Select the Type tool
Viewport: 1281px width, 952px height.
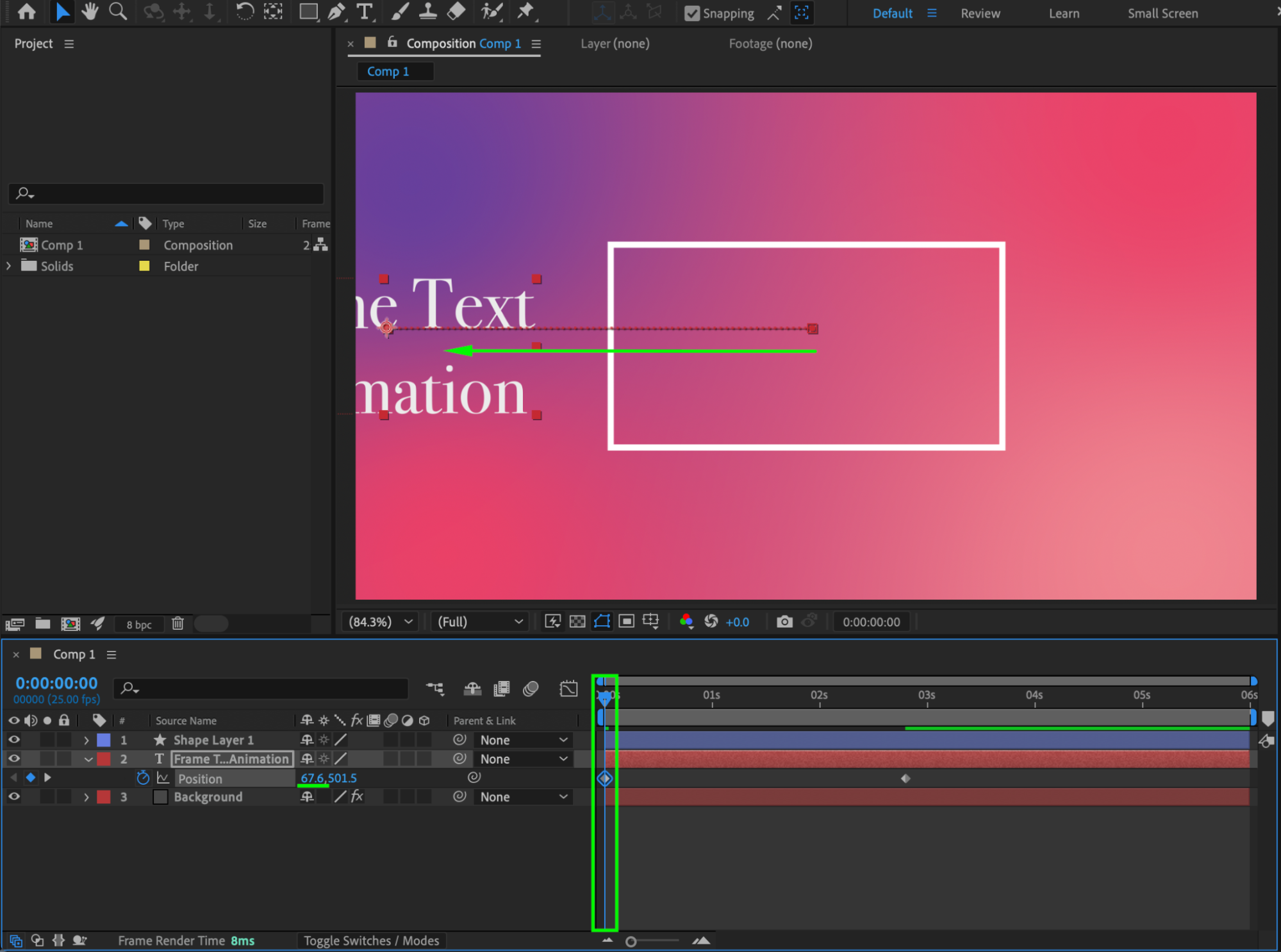tap(364, 12)
